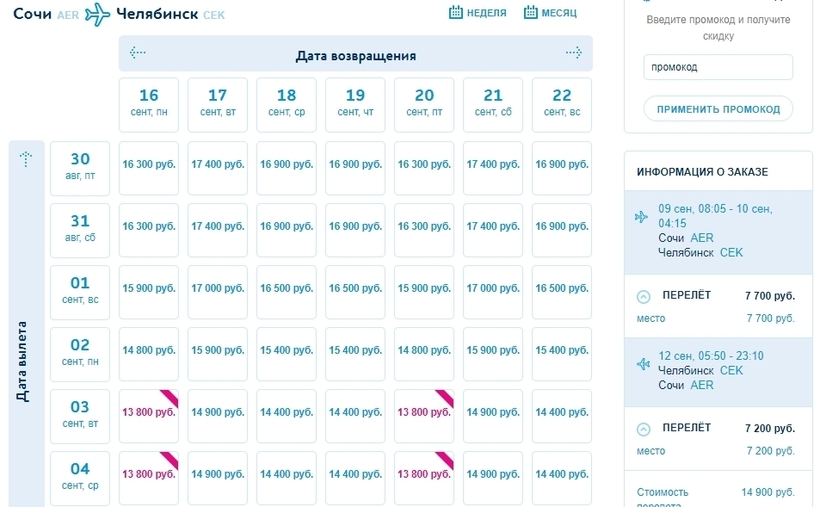Screen dimensions: 820x507
Task: Choose departure date 04 сент, ср
Action: tap(80, 475)
